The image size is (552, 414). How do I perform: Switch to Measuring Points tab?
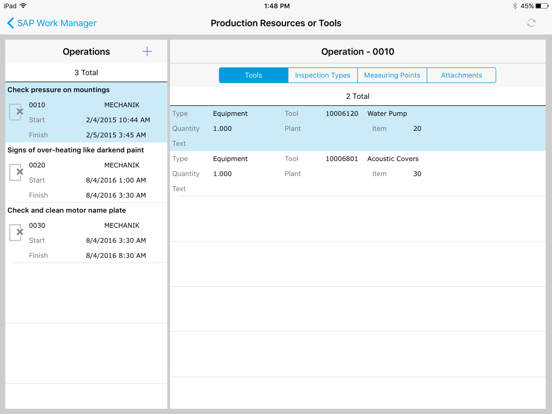coord(392,75)
